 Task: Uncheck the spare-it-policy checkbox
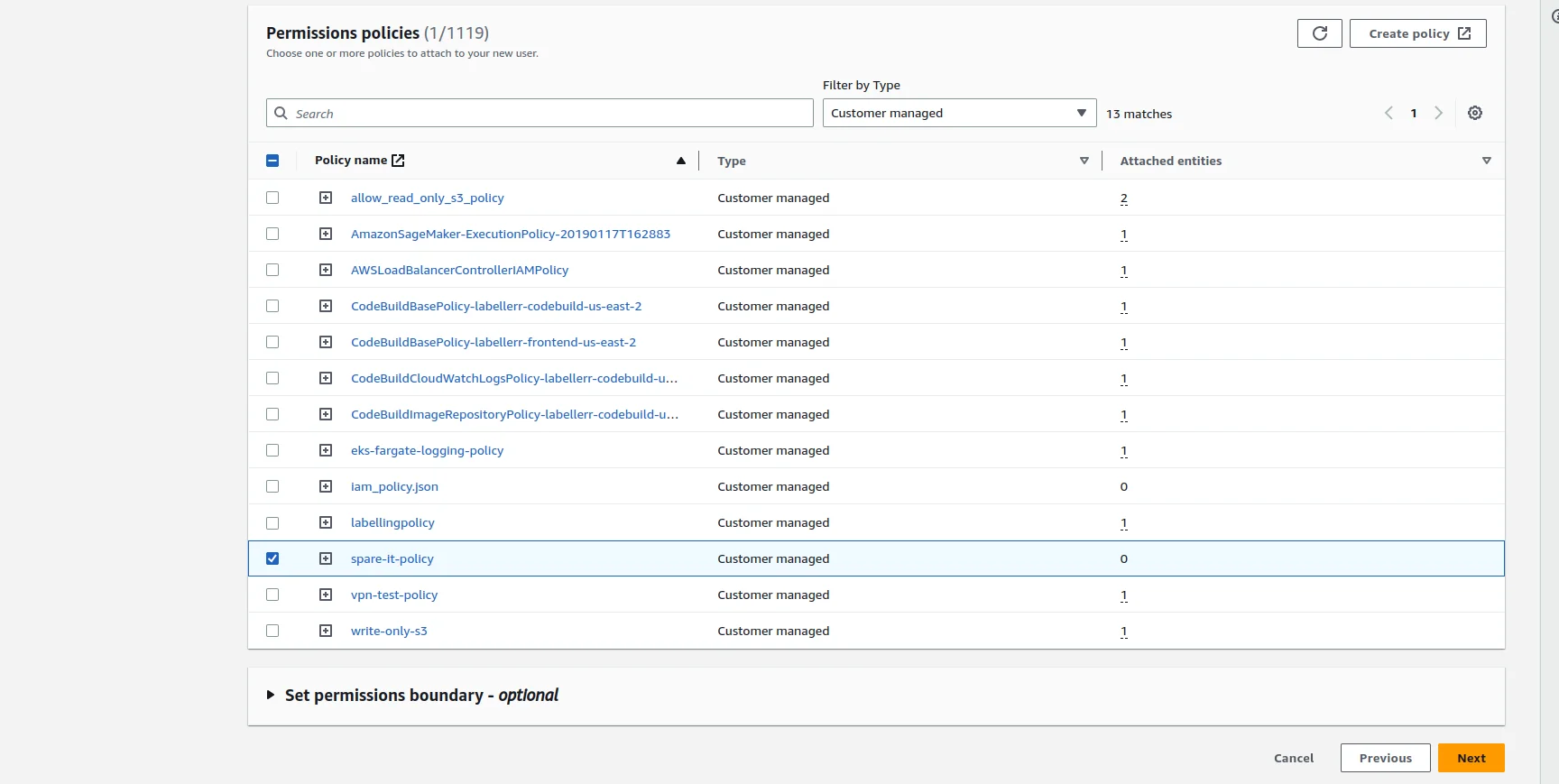tap(272, 558)
